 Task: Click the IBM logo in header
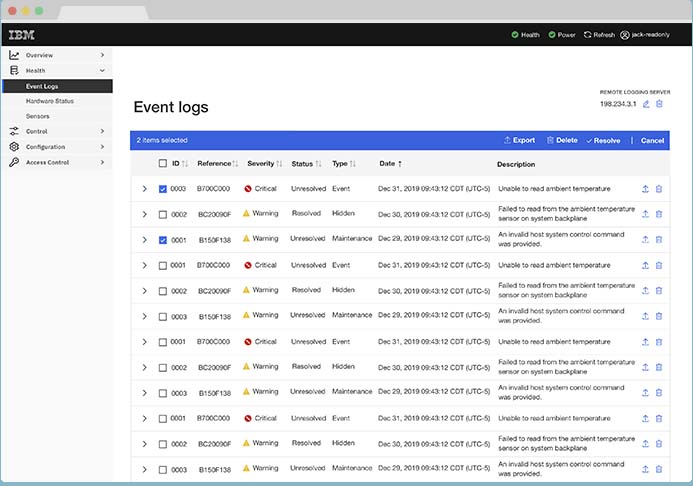[20, 34]
